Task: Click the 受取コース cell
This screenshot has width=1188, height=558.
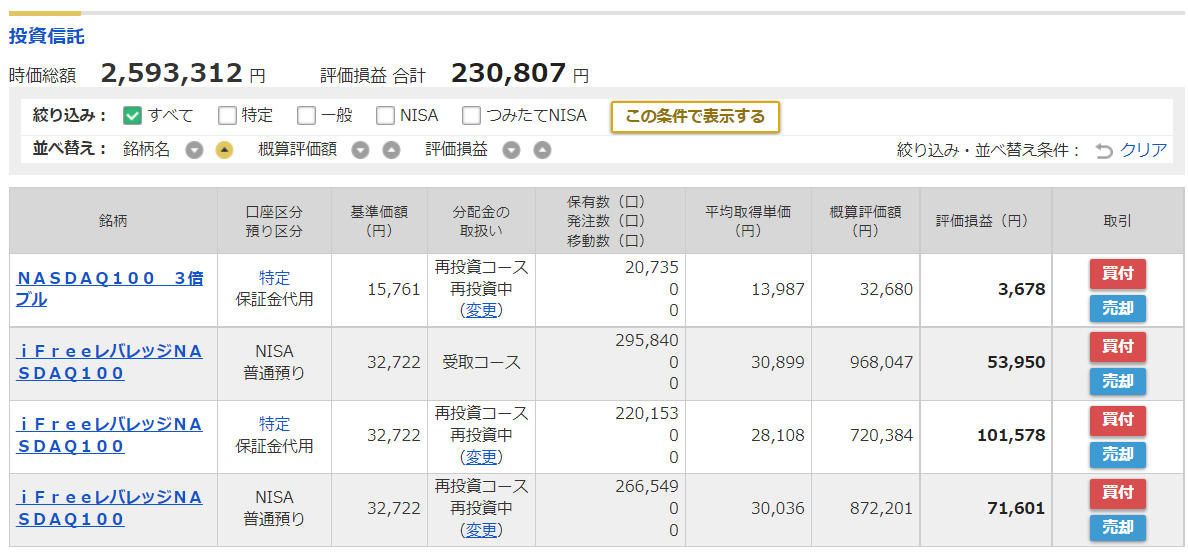Action: [x=481, y=362]
